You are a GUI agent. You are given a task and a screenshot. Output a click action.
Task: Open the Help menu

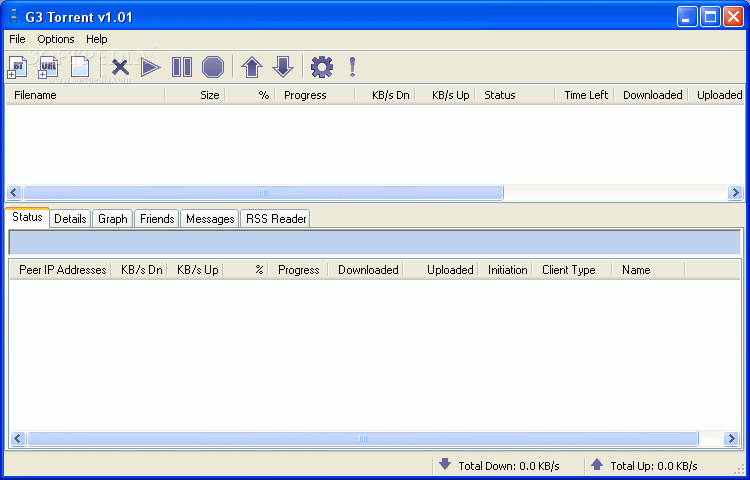97,39
